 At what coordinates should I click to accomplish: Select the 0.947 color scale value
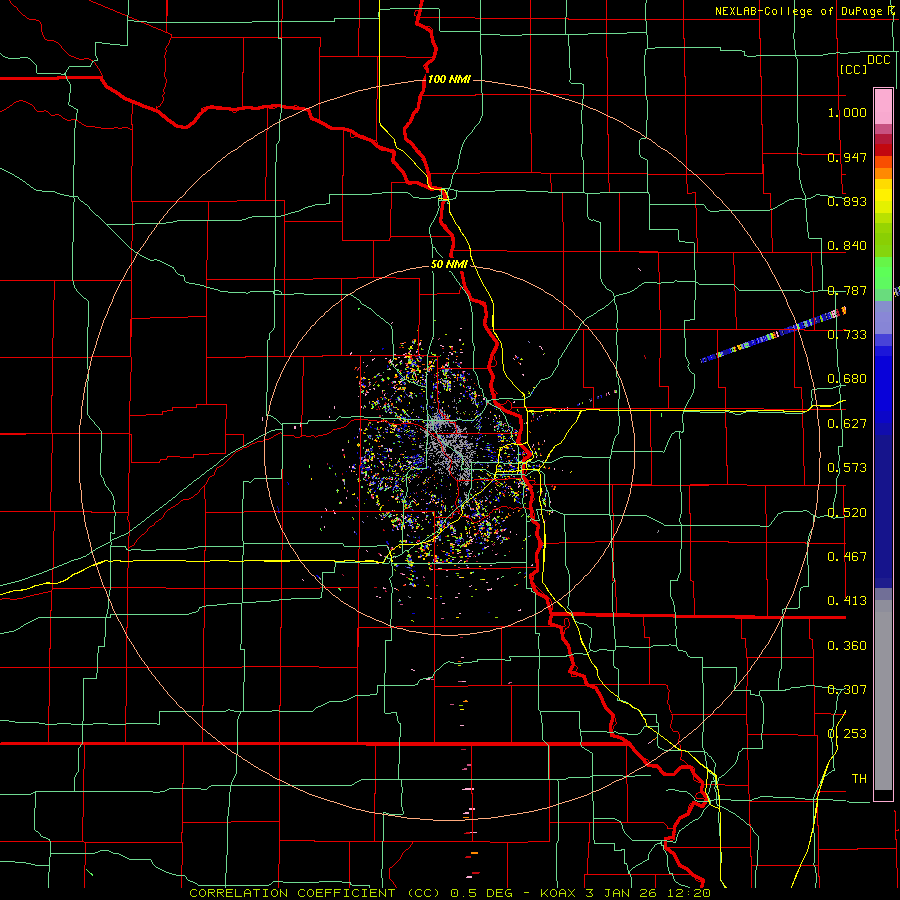pyautogui.click(x=847, y=157)
